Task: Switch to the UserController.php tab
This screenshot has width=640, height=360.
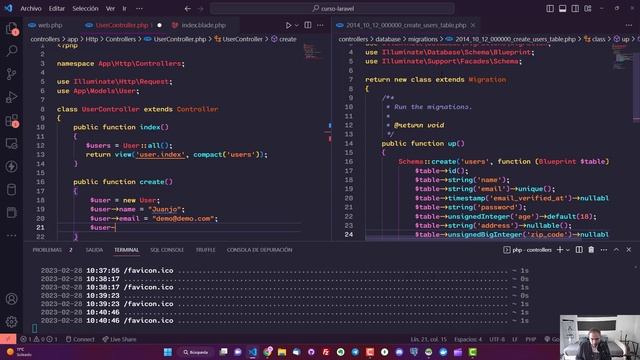Action: pos(122,25)
